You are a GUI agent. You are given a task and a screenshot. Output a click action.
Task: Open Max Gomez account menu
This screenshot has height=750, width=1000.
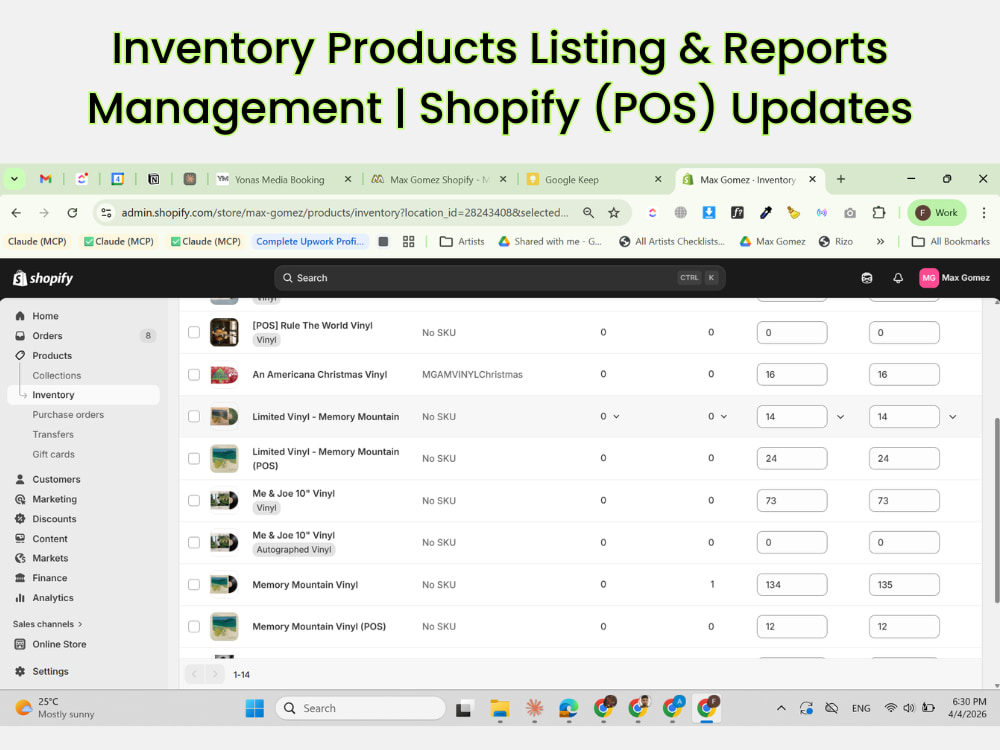954,278
